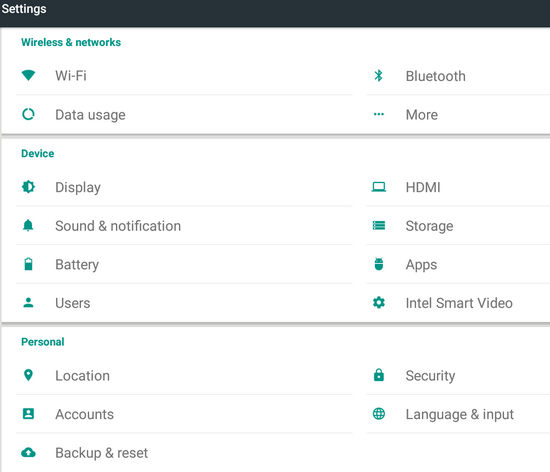
Task: Click the Settings title in top bar
Action: 24,9
